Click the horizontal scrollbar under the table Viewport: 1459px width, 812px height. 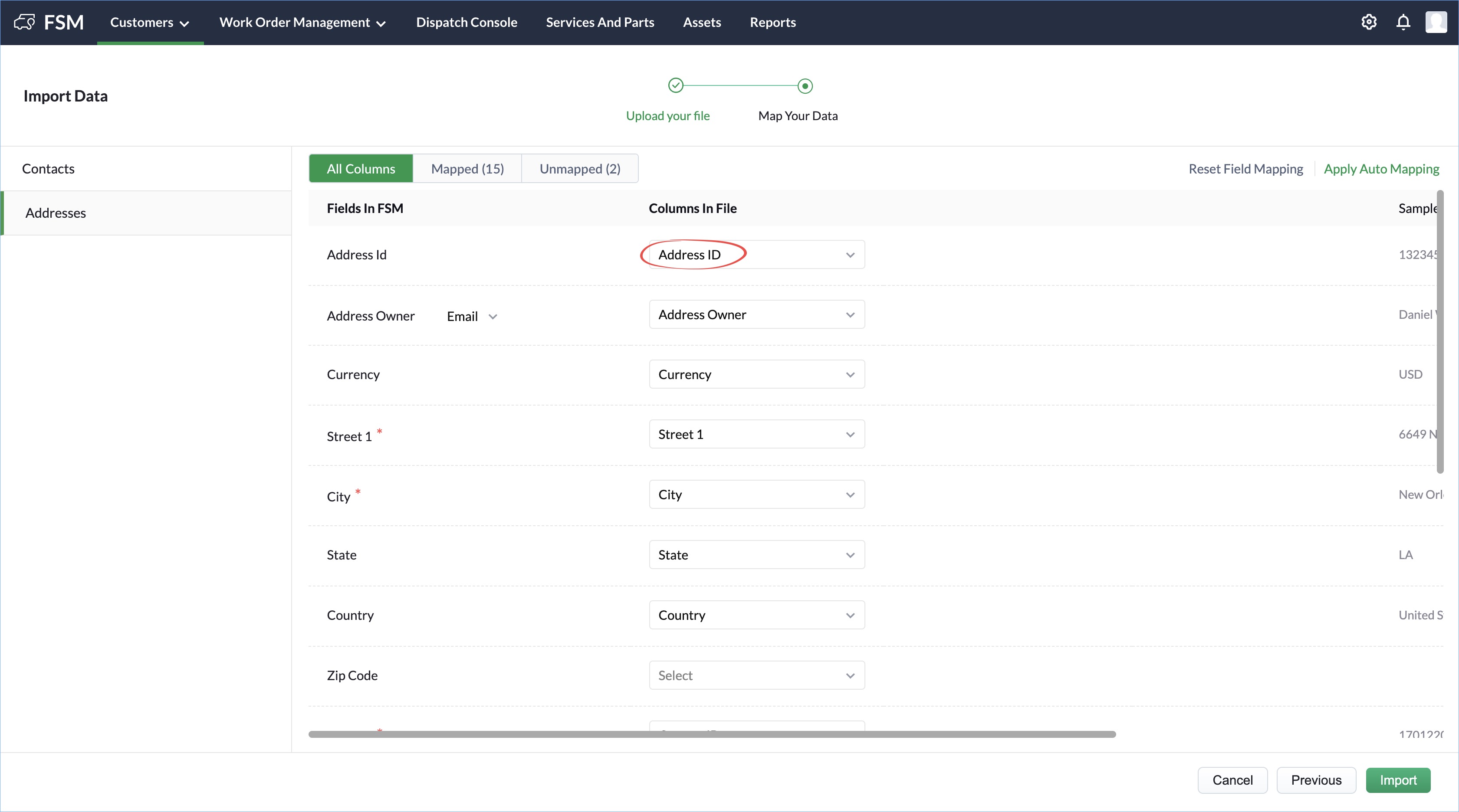pyautogui.click(x=711, y=734)
